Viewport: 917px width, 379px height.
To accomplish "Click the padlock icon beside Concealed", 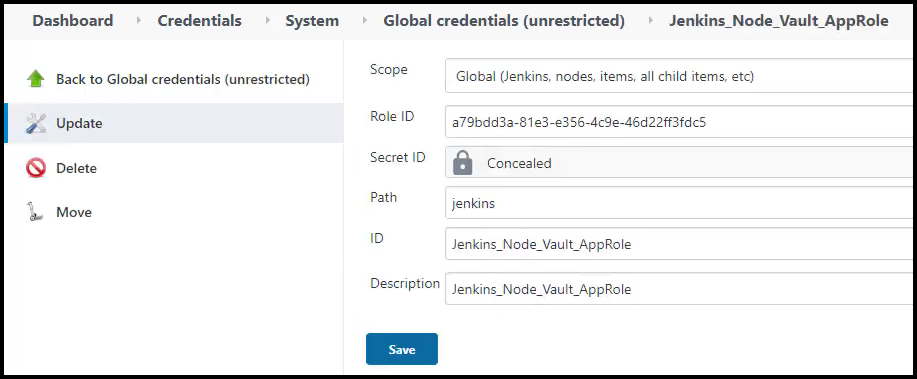I will (463, 163).
